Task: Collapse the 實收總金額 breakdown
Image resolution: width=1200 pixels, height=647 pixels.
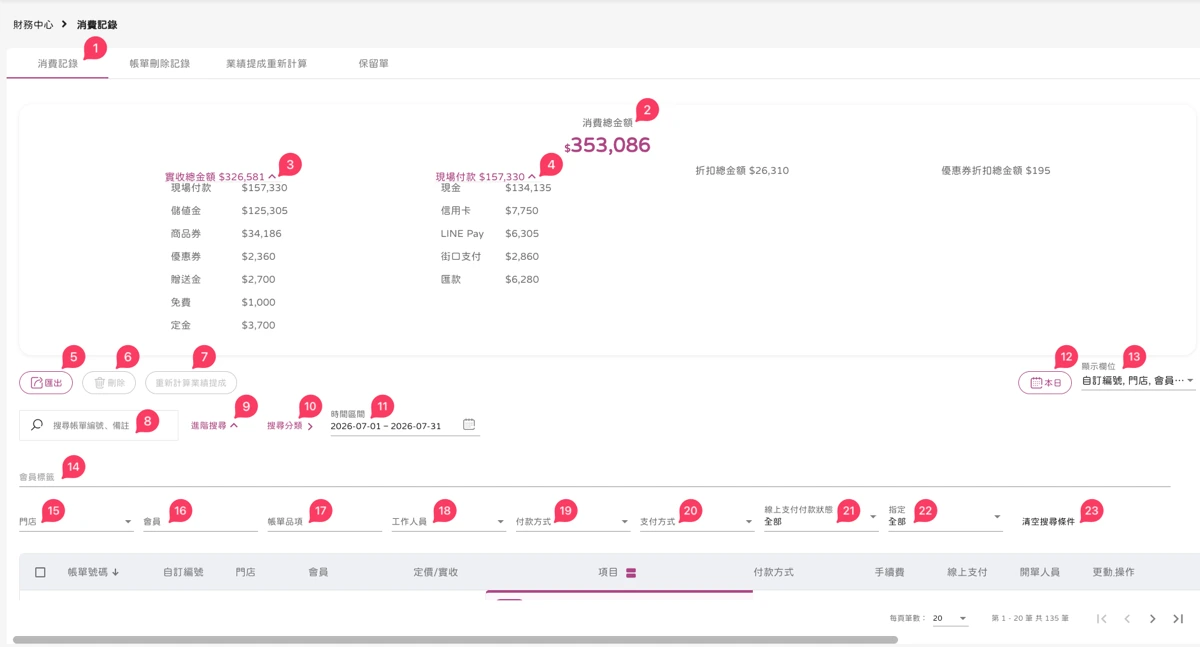Action: click(x=272, y=176)
